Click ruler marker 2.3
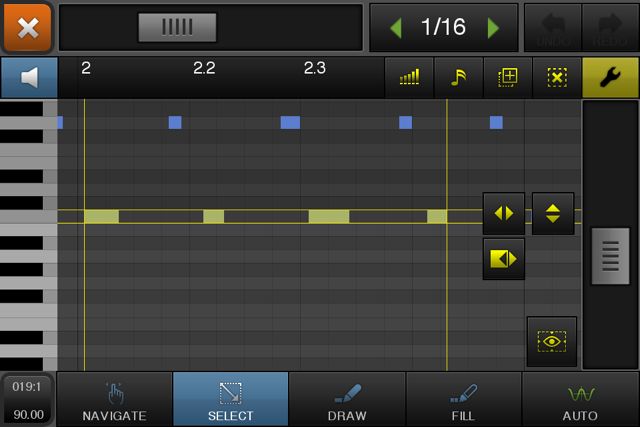 315,68
